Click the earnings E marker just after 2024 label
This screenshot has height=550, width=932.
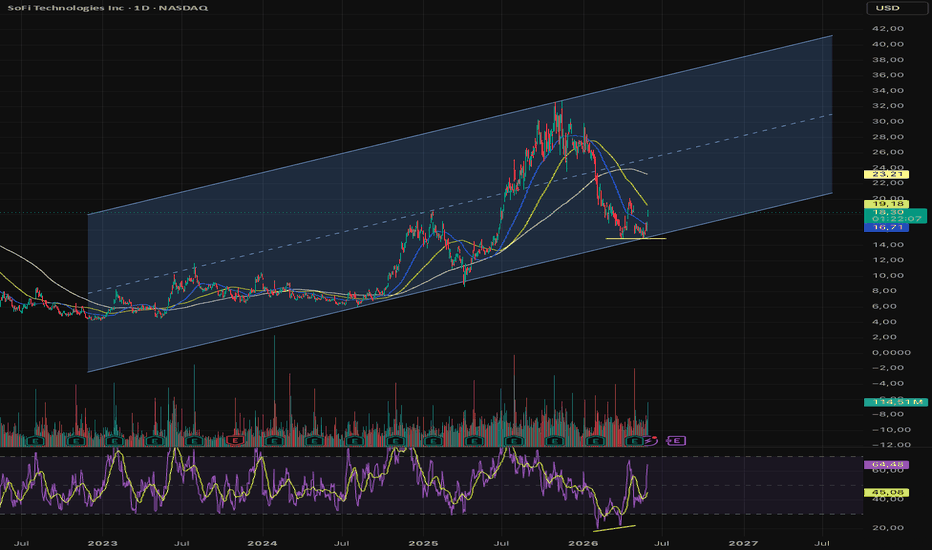(x=273, y=441)
